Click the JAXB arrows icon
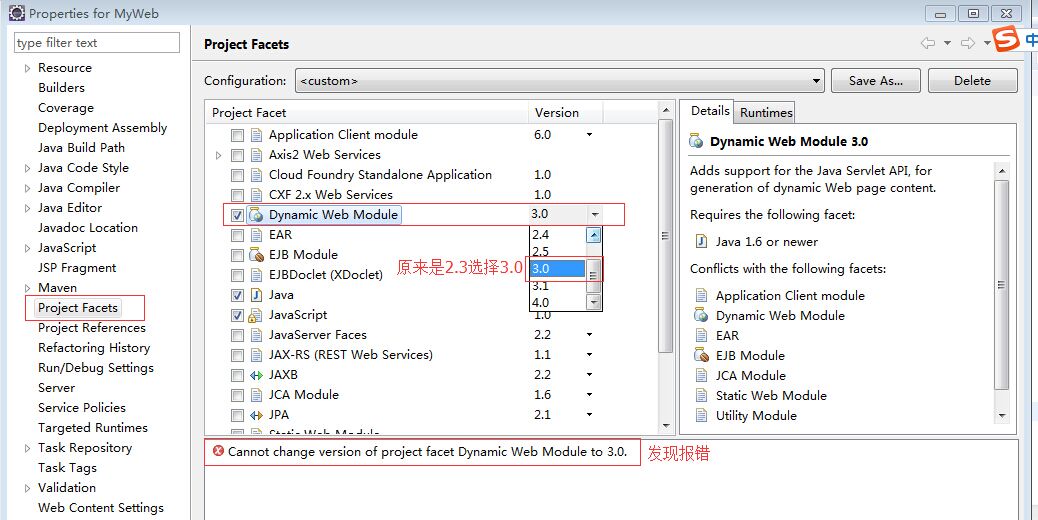 coord(256,375)
